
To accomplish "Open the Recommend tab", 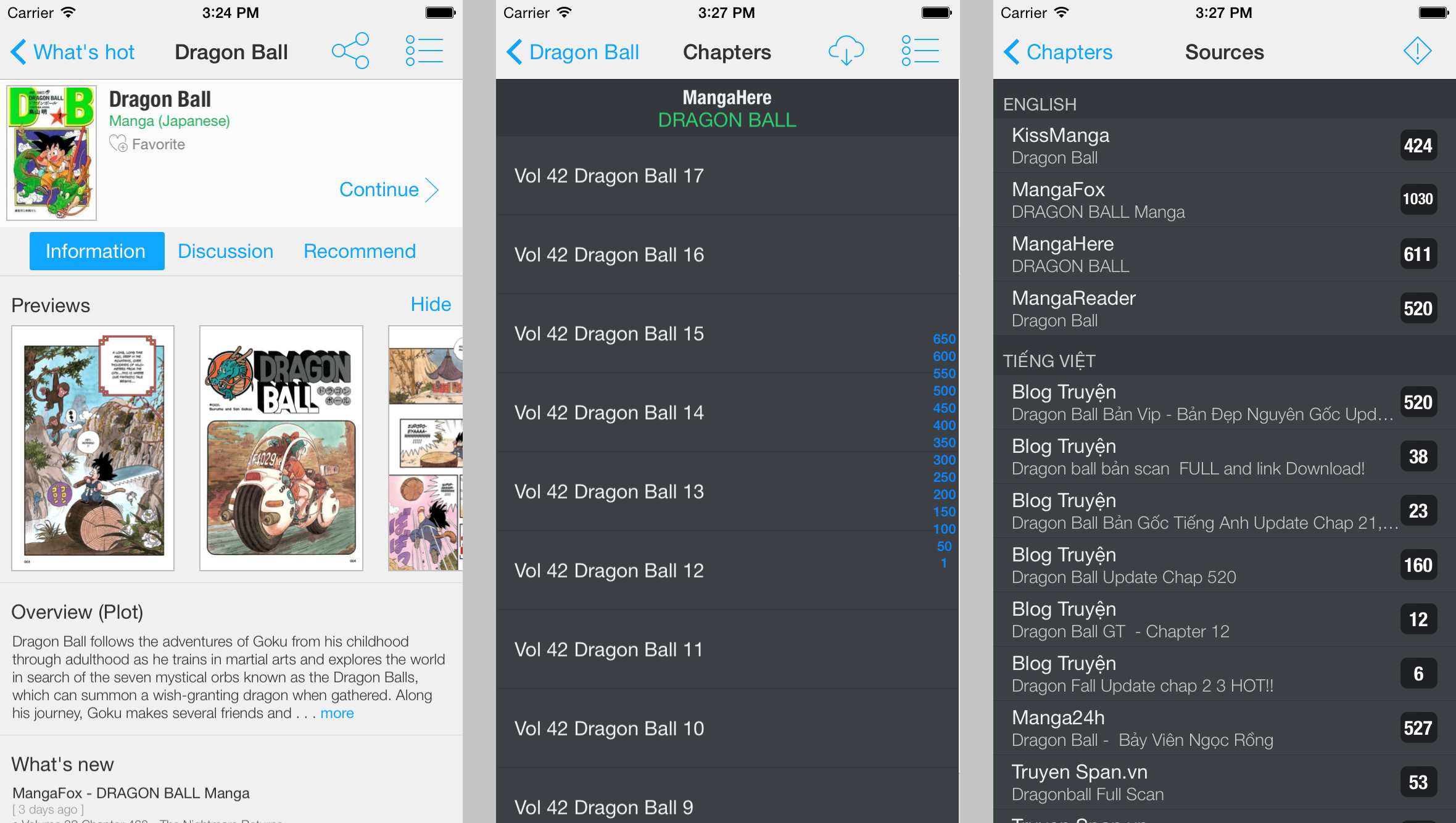I will point(360,251).
